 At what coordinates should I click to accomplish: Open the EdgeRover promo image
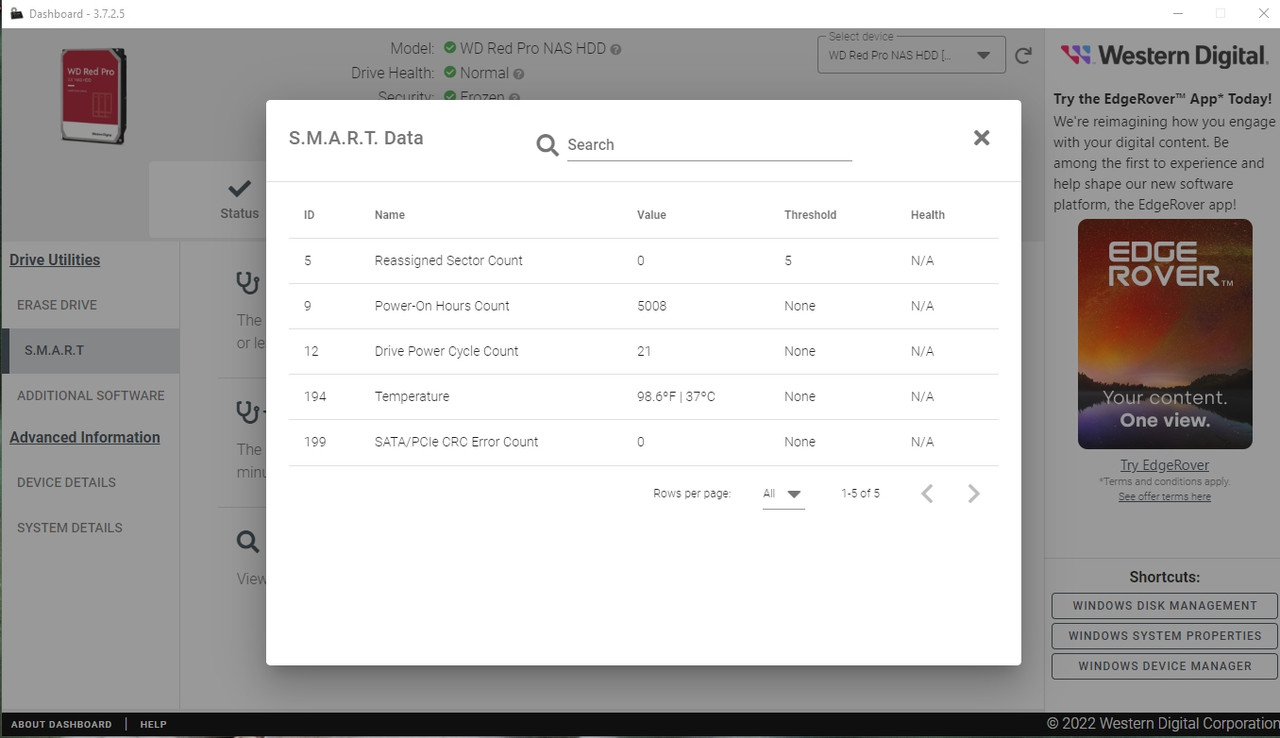click(x=1165, y=334)
